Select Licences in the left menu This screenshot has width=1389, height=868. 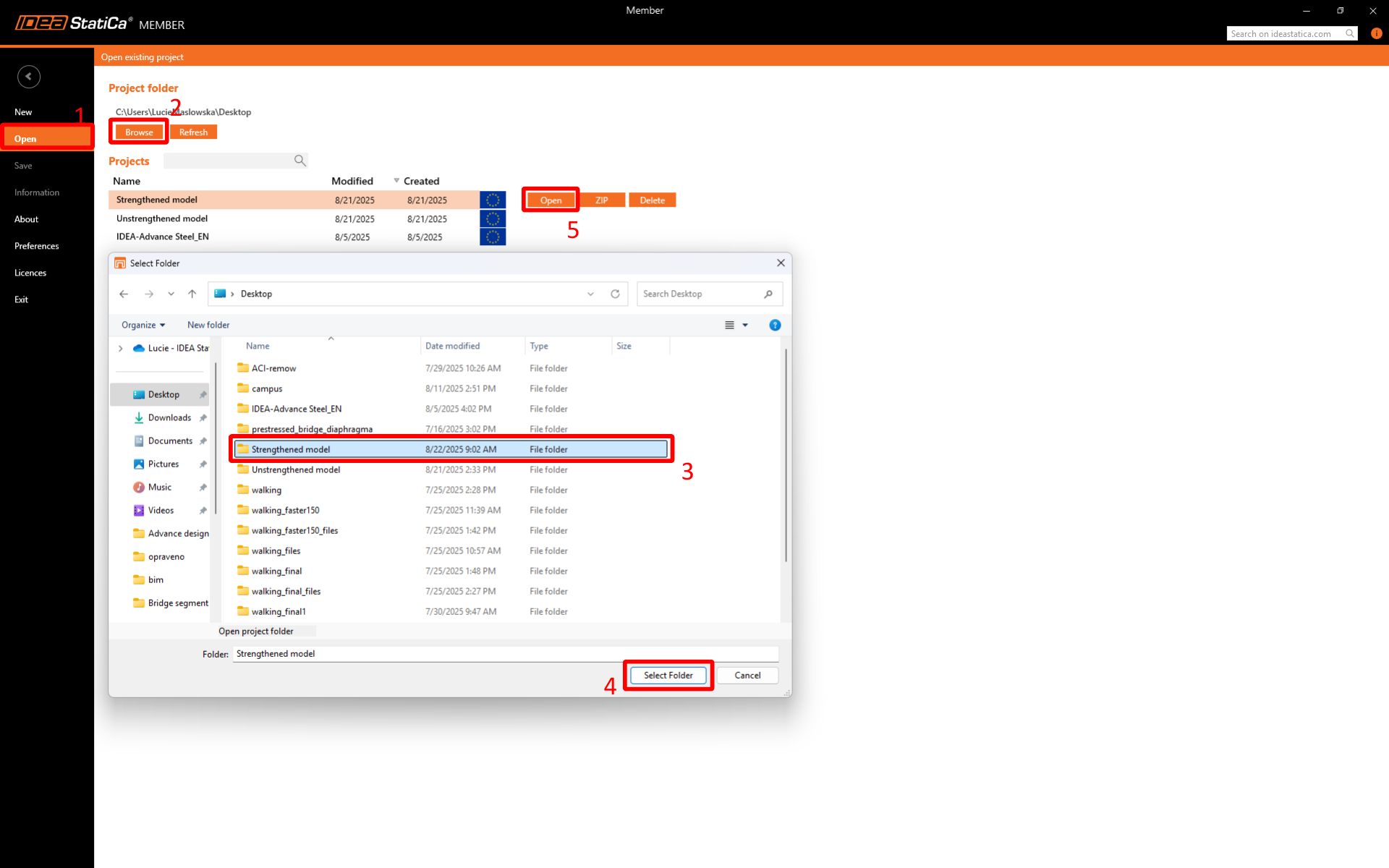pyautogui.click(x=30, y=273)
